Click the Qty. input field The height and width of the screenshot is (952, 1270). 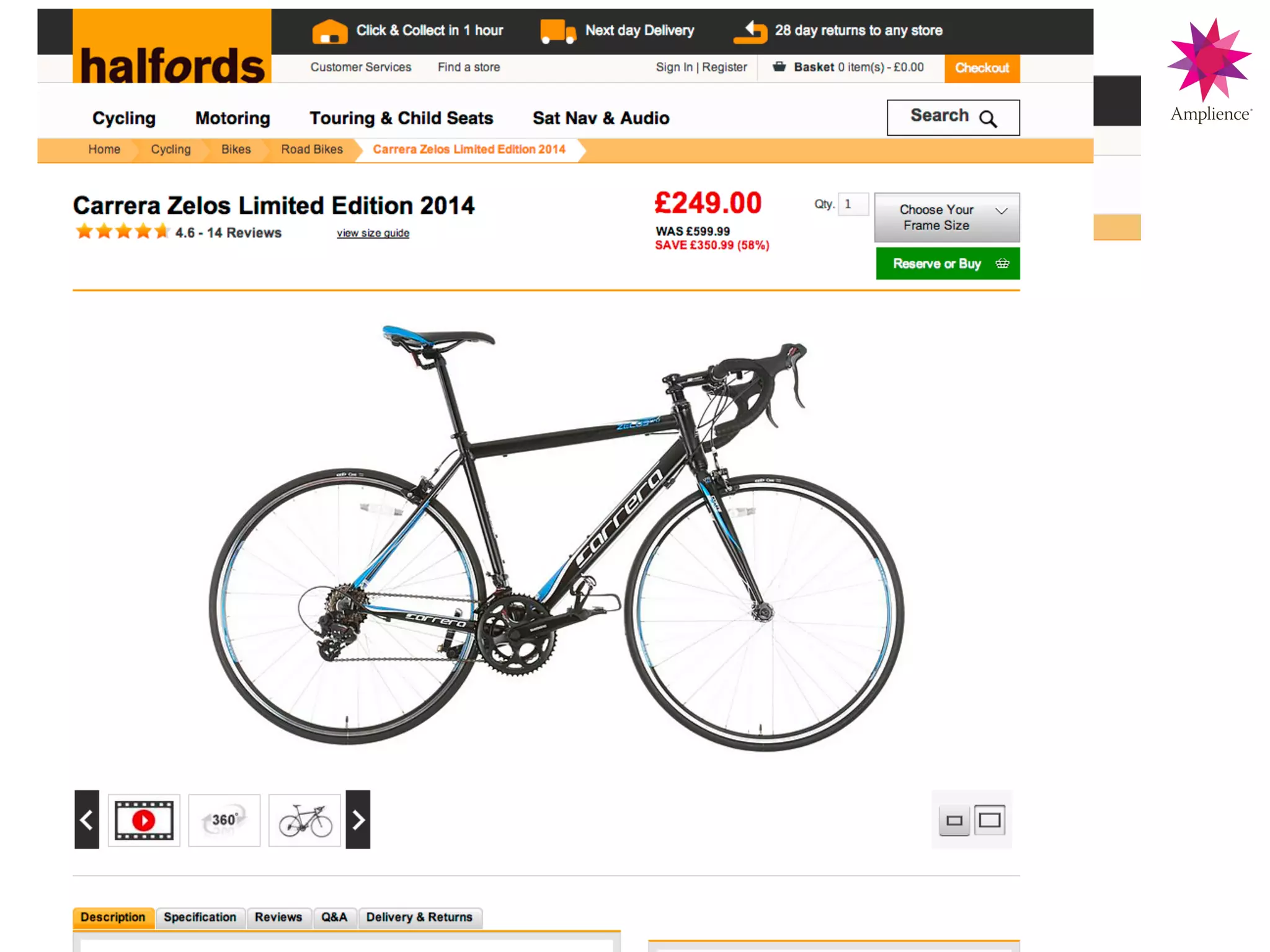pos(853,205)
